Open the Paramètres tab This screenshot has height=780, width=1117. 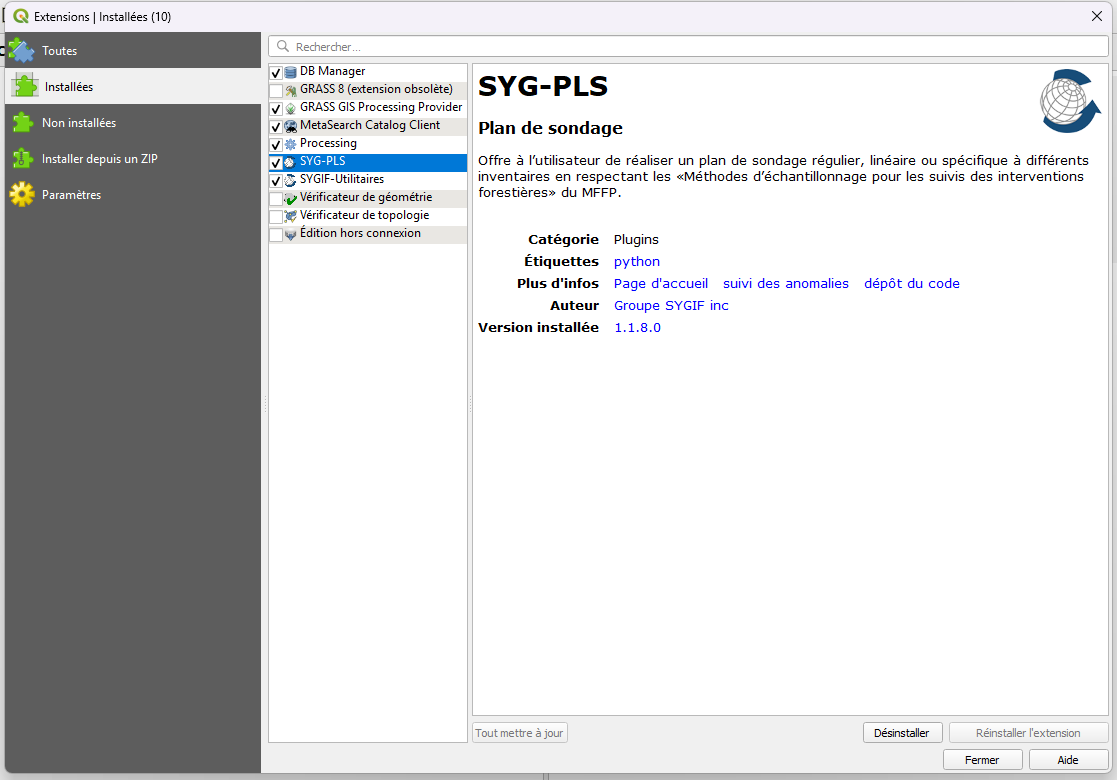[x=71, y=195]
